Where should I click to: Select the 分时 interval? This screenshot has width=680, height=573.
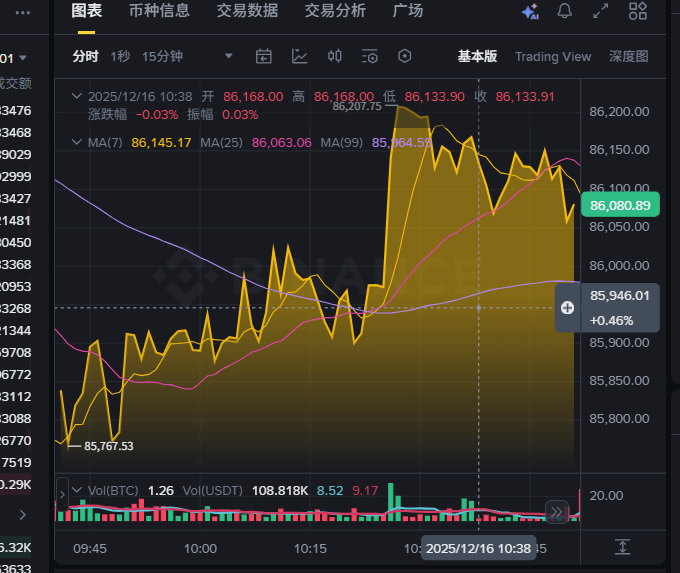pos(85,56)
